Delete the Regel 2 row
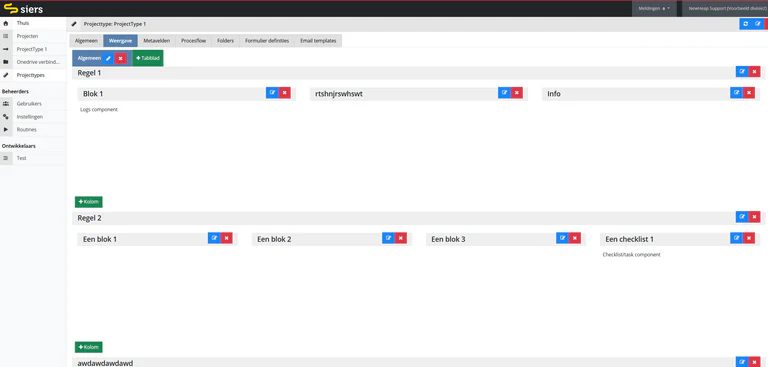This screenshot has height=367, width=768. coord(754,217)
